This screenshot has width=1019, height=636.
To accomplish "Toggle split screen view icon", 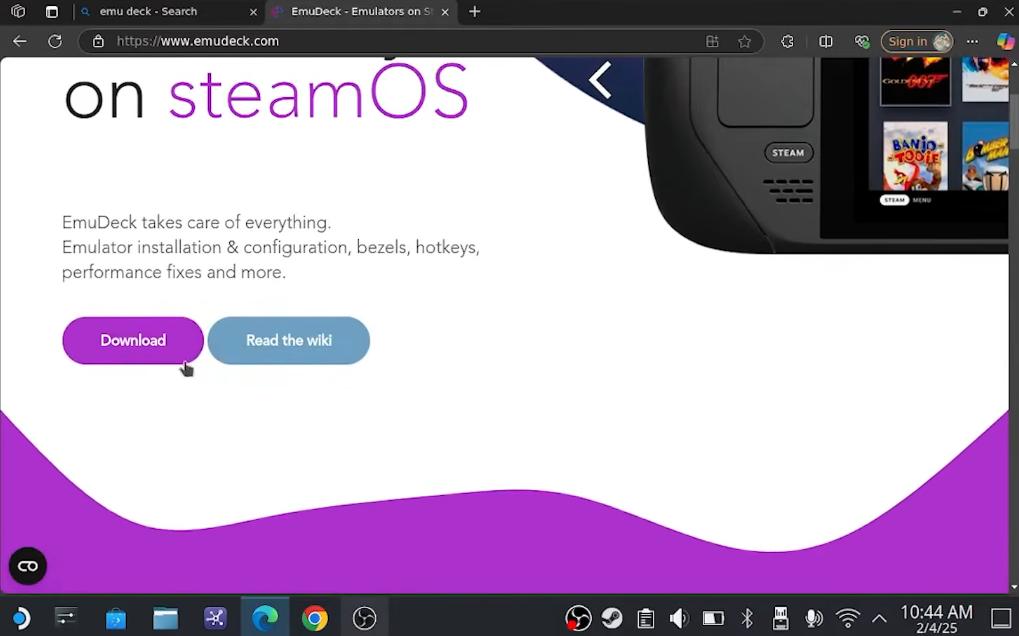I will point(825,42).
